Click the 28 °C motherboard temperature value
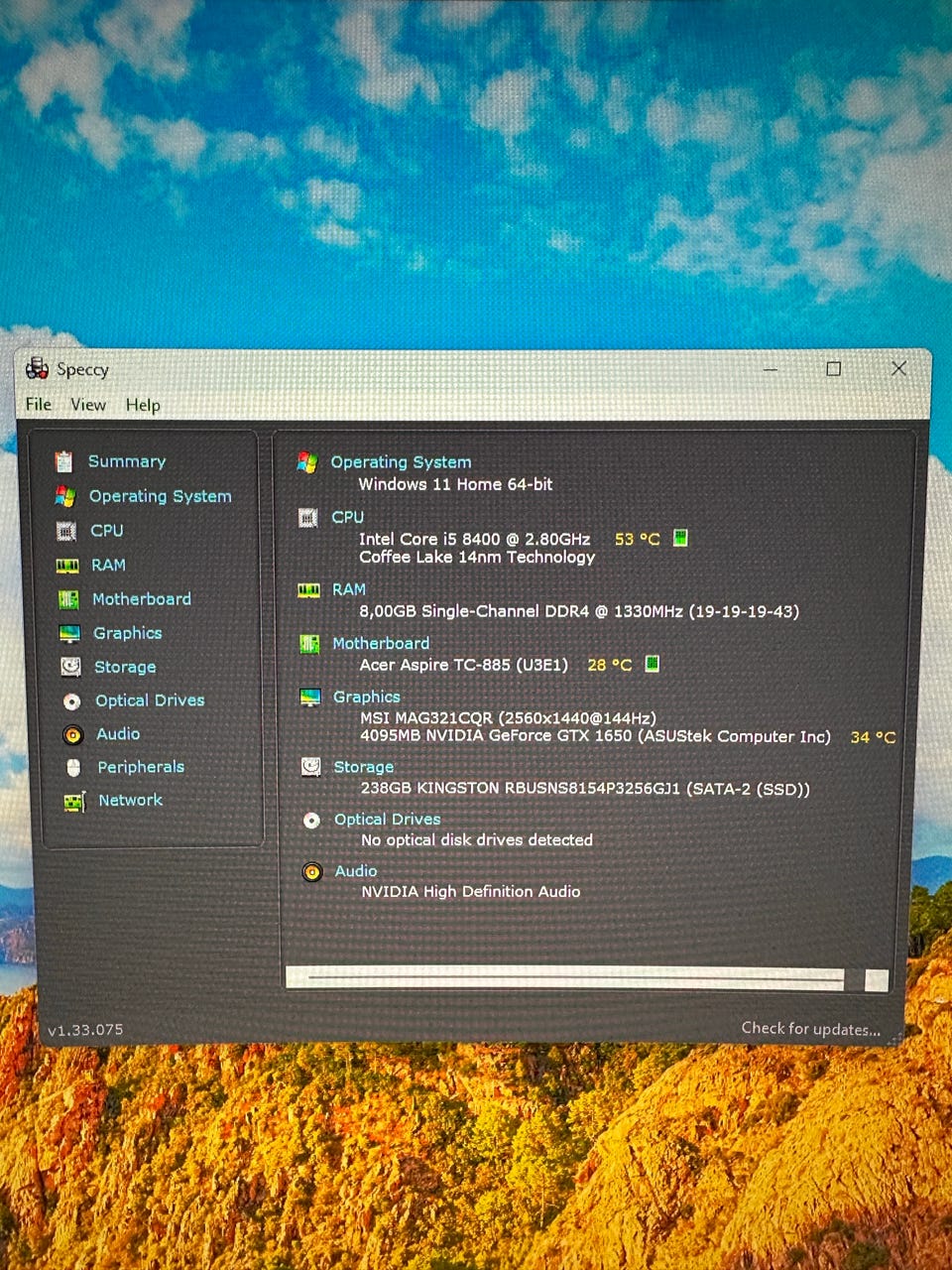Screen dimensions: 952x1270 (x=610, y=665)
